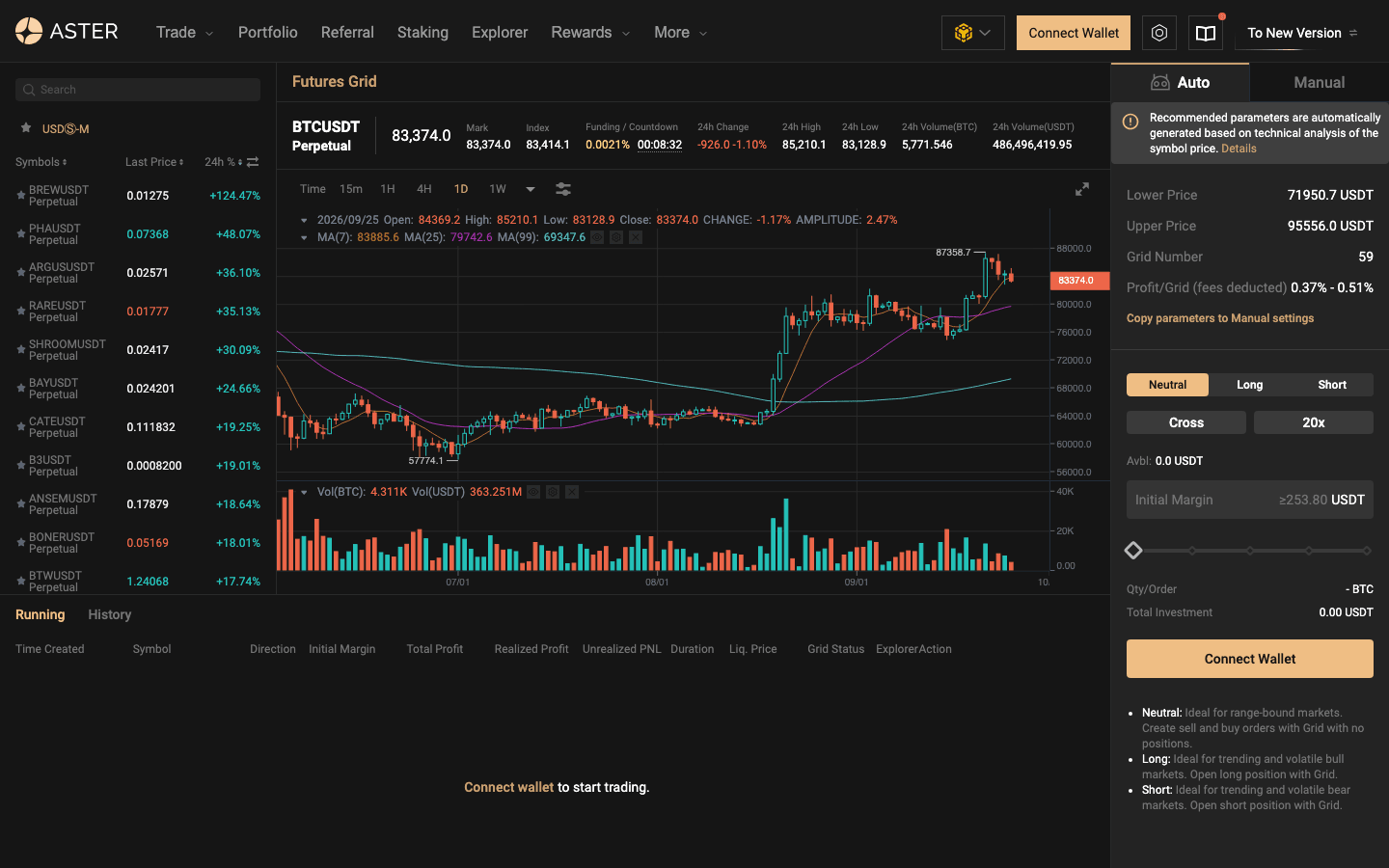The width and height of the screenshot is (1389, 868).
Task: Star BAYUSDT Perpetual as favorite
Action: pos(20,388)
